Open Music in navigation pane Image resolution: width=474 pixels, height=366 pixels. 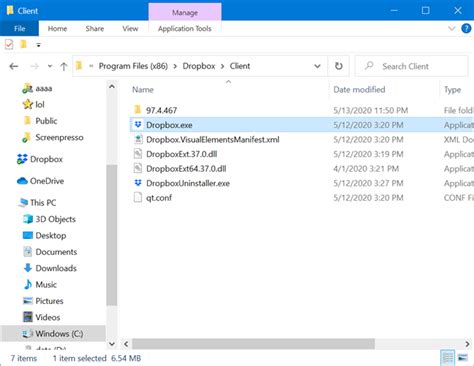pyautogui.click(x=46, y=284)
